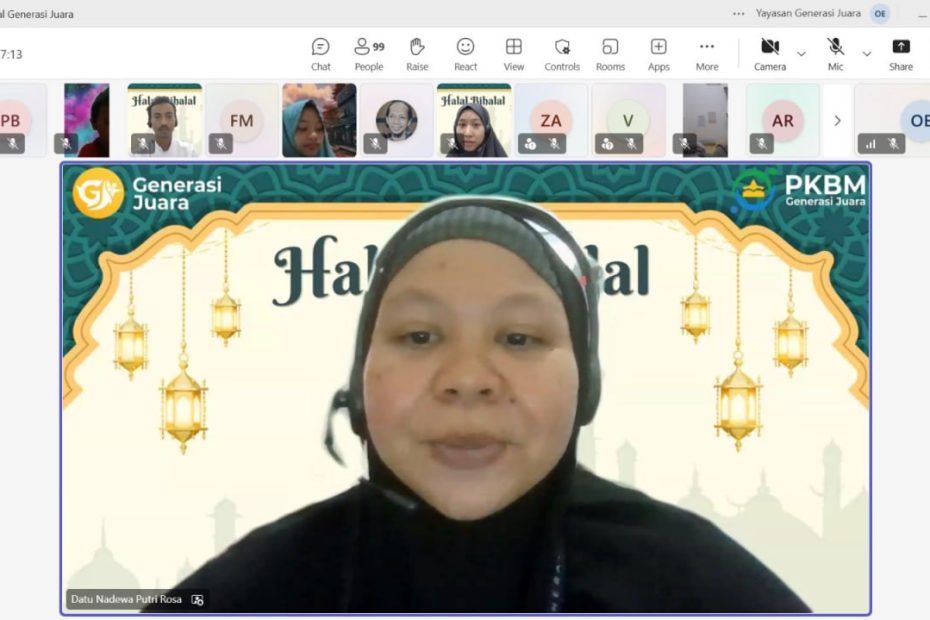This screenshot has width=930, height=620.
Task: Click the Datu Nadewa Putri Rosa name label
Action: 127,600
